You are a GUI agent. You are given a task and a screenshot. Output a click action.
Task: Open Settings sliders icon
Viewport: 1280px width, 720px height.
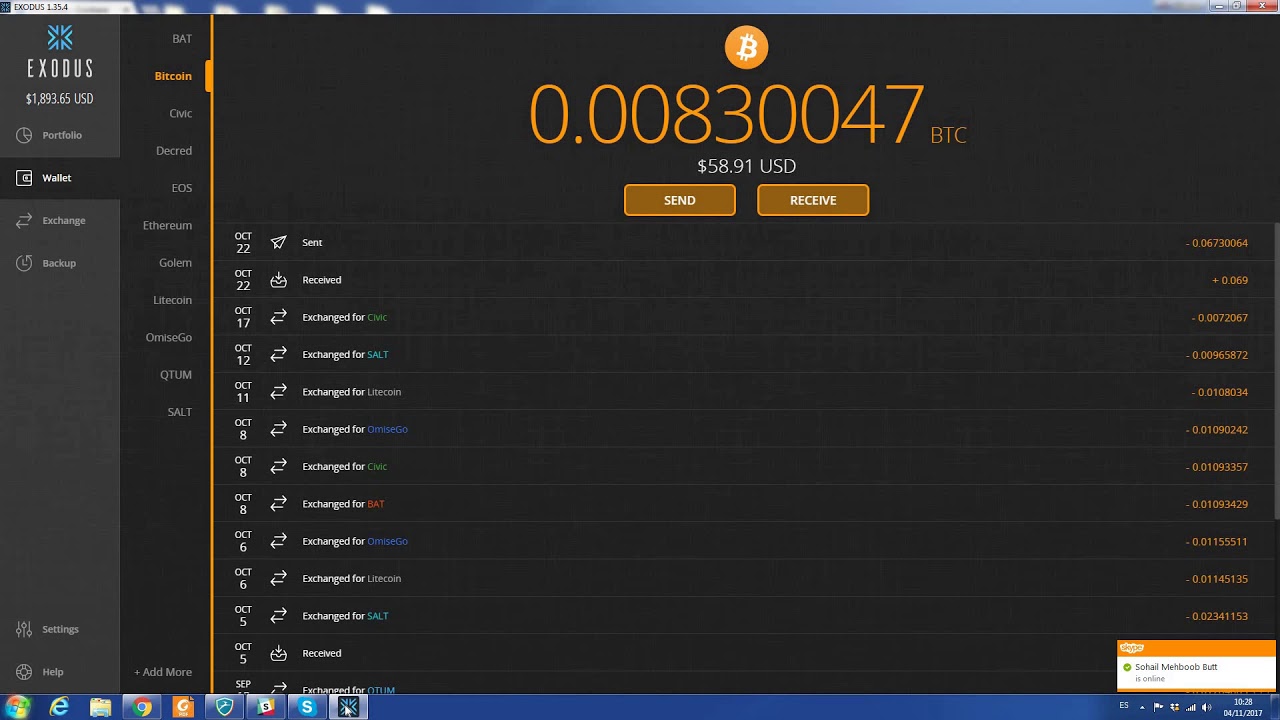(x=24, y=629)
